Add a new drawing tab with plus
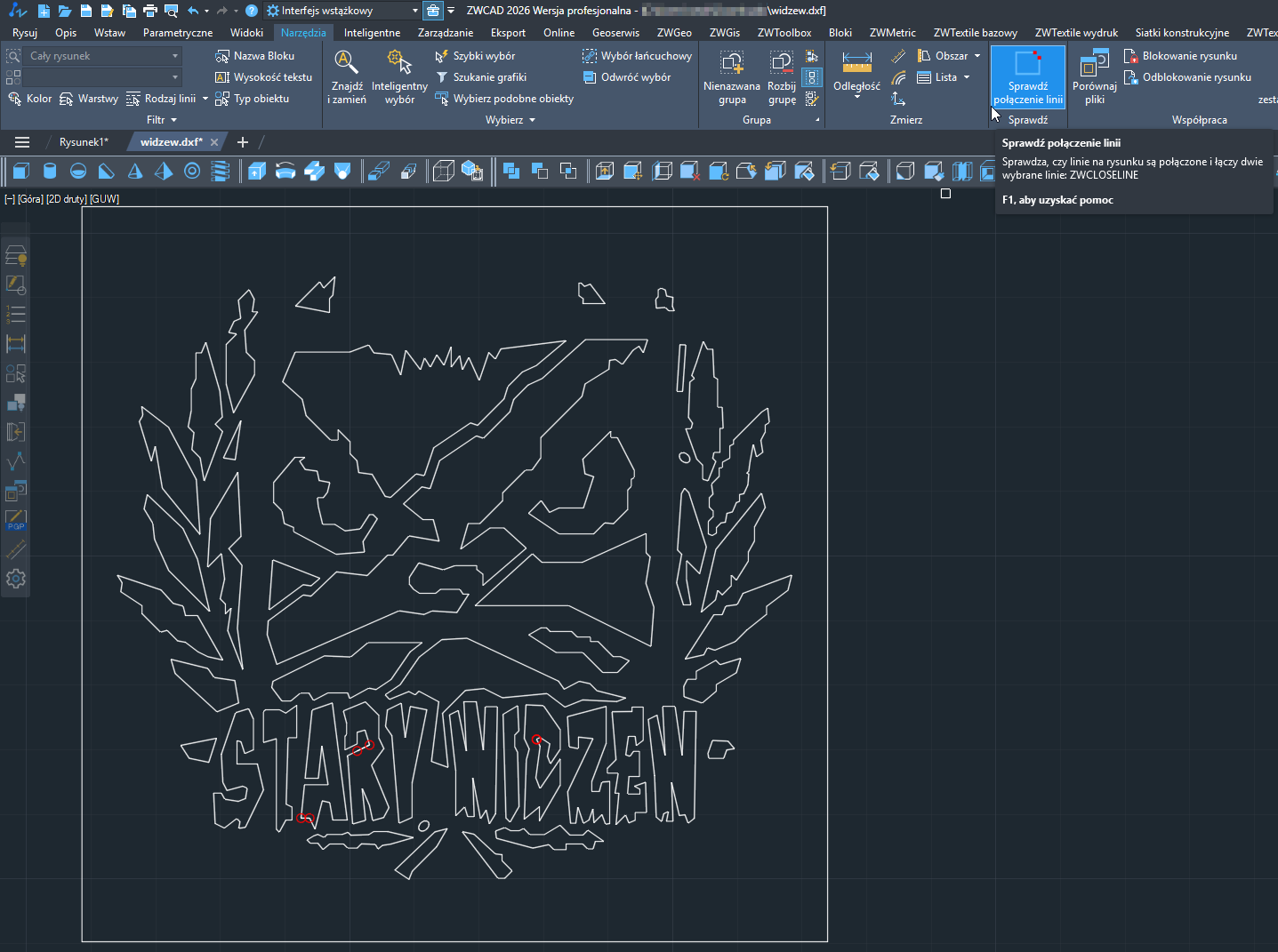This screenshot has width=1278, height=952. point(242,142)
